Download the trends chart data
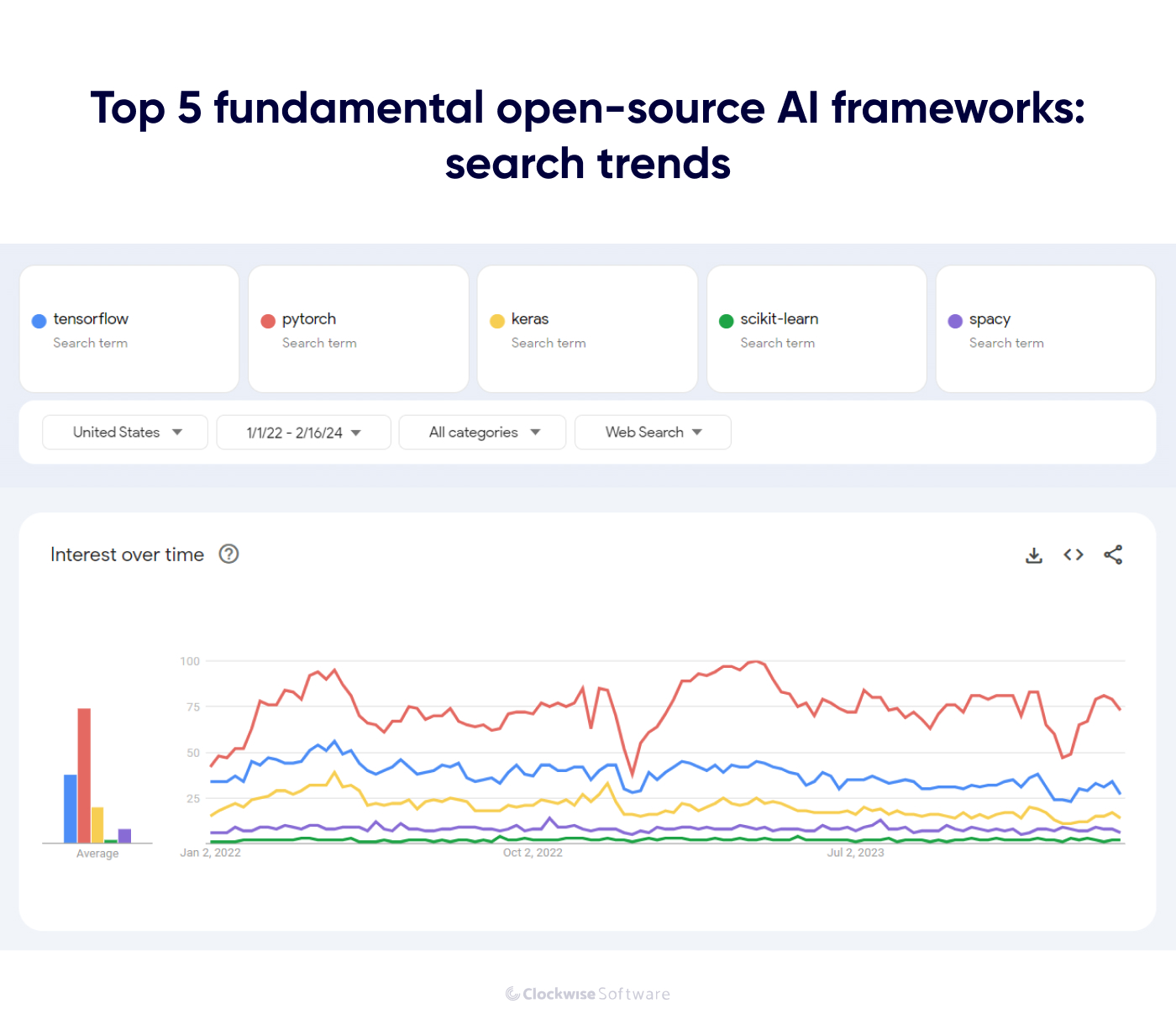The image size is (1176, 1035). tap(1033, 554)
